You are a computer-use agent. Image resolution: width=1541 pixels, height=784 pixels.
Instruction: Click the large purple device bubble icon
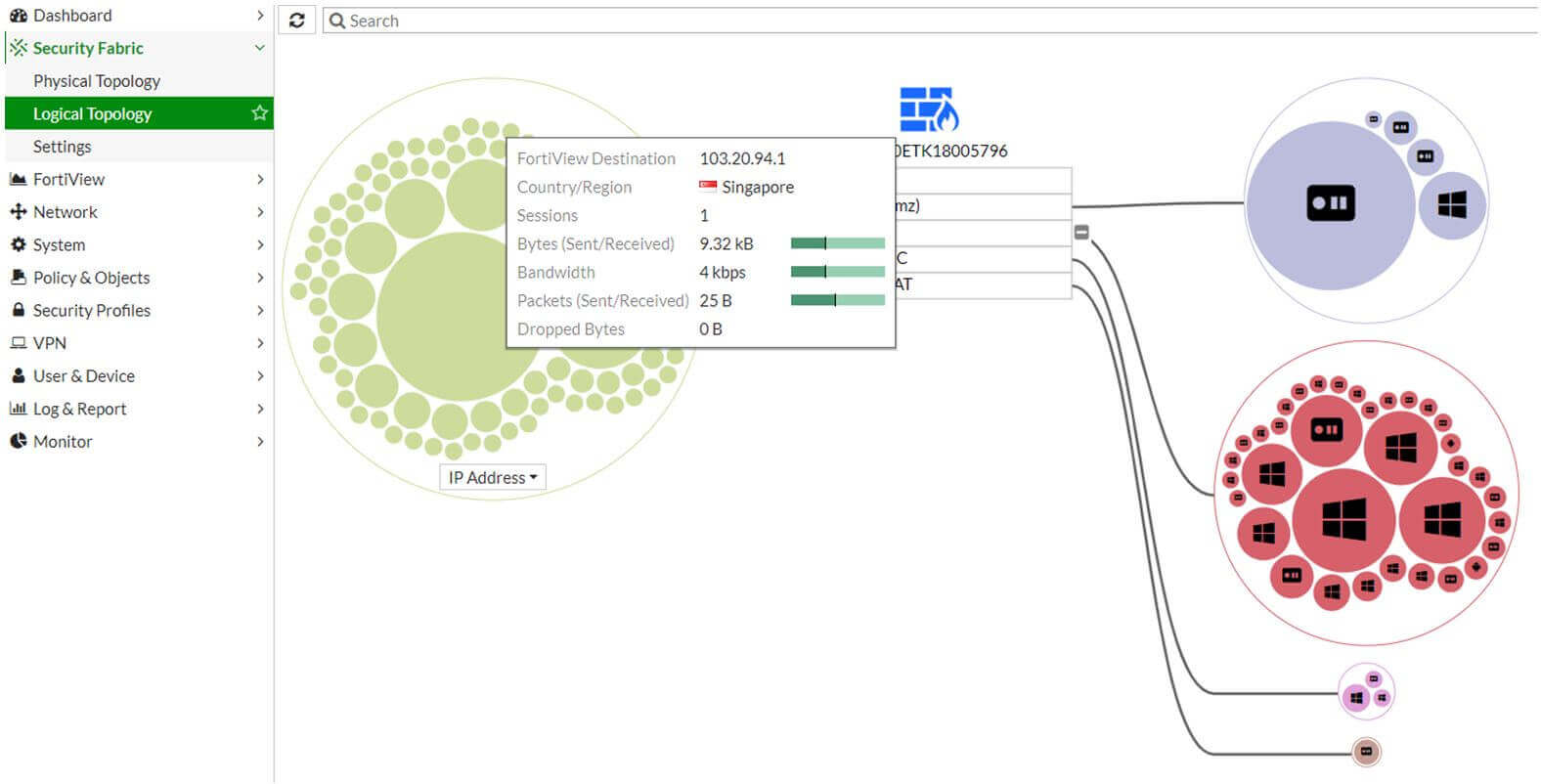tap(1331, 203)
